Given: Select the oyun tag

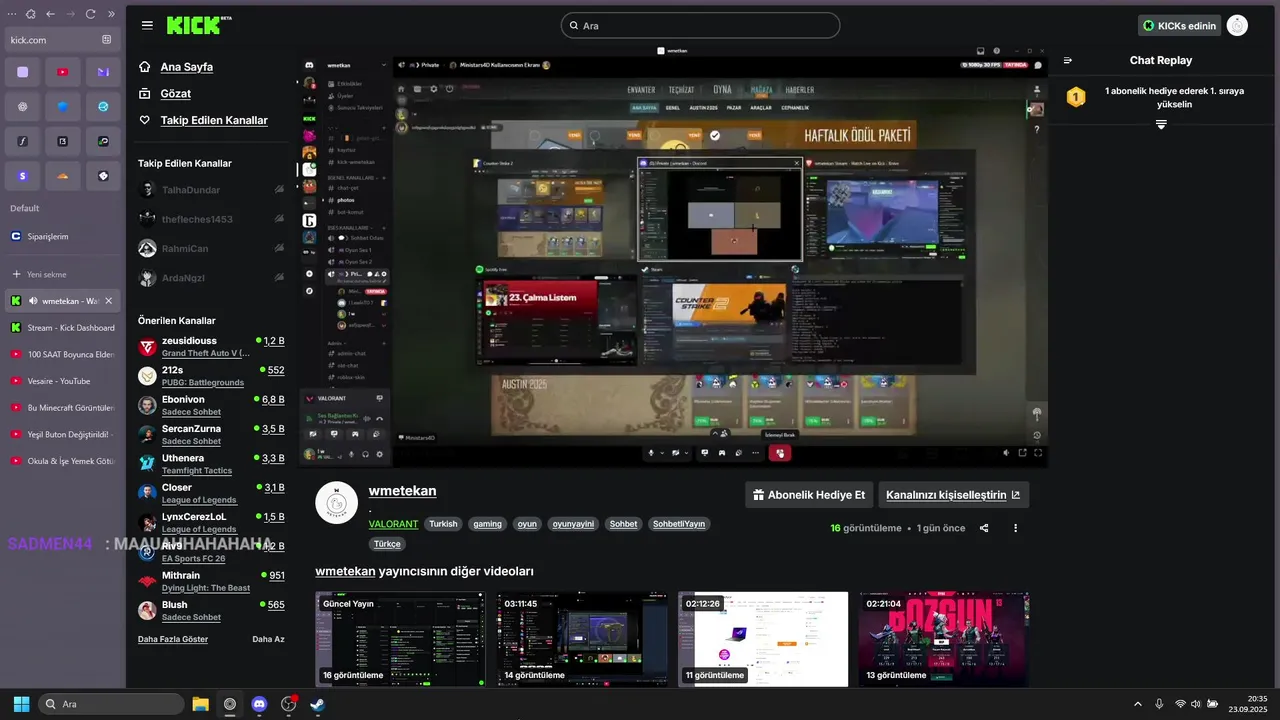Looking at the screenshot, I should (527, 524).
